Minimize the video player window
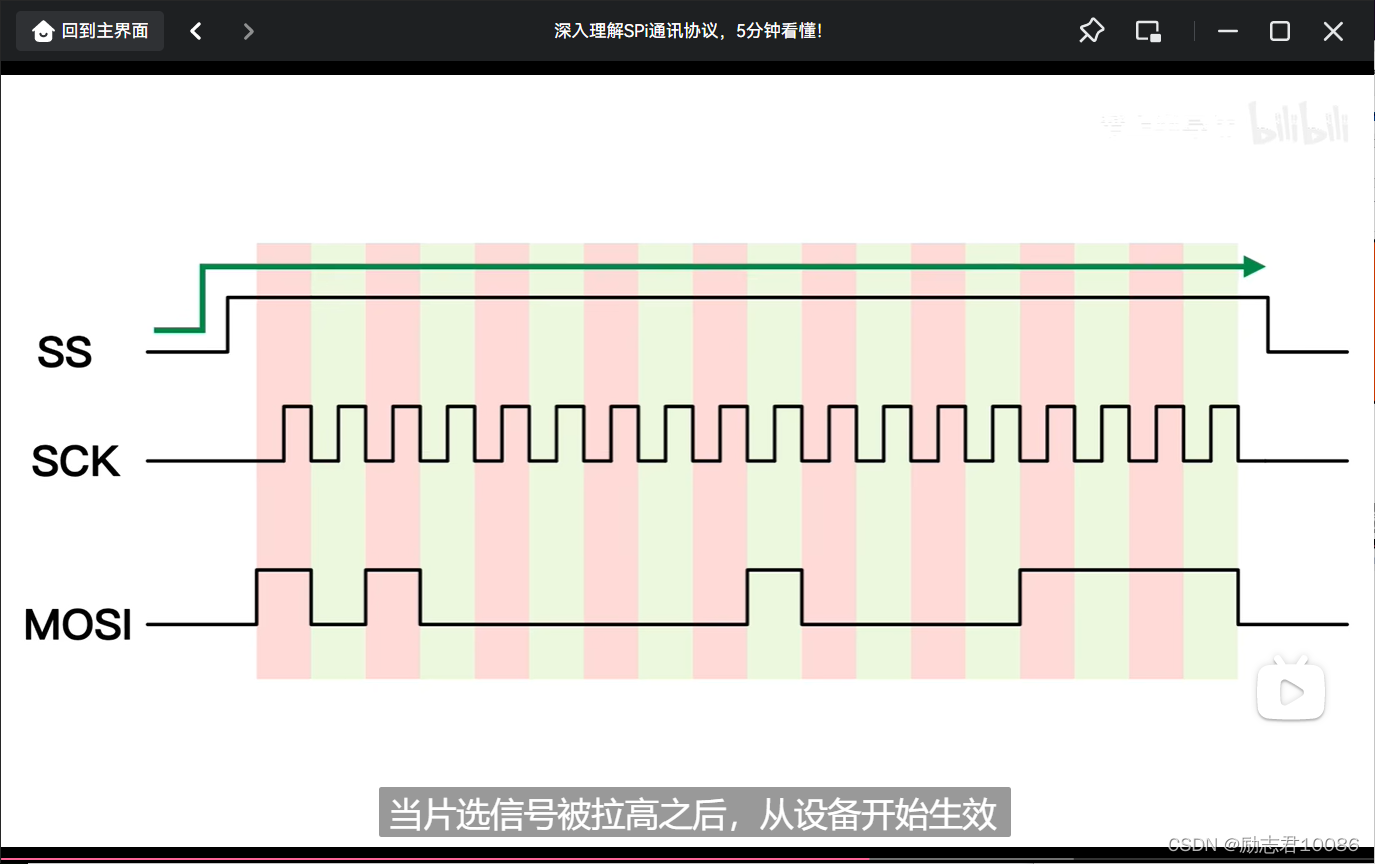The image size is (1375, 864). 1228,31
